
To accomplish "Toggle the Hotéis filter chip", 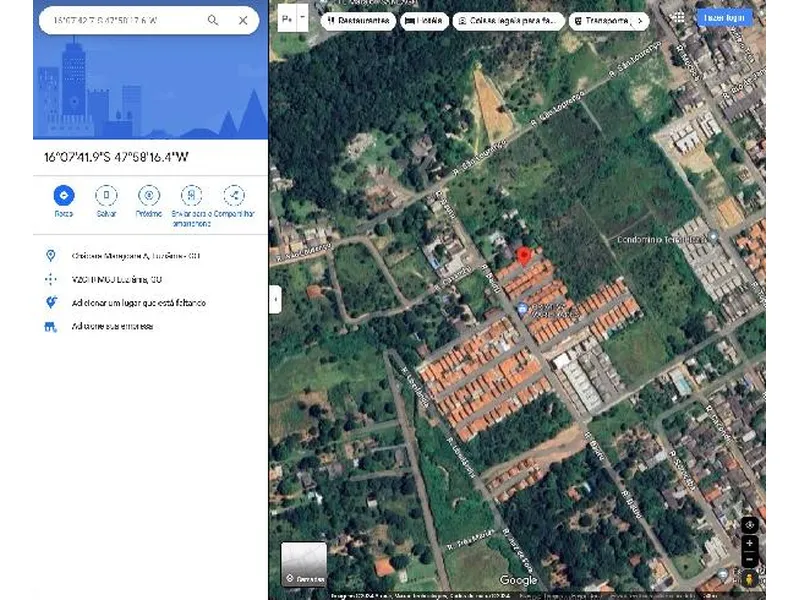I will [x=422, y=19].
